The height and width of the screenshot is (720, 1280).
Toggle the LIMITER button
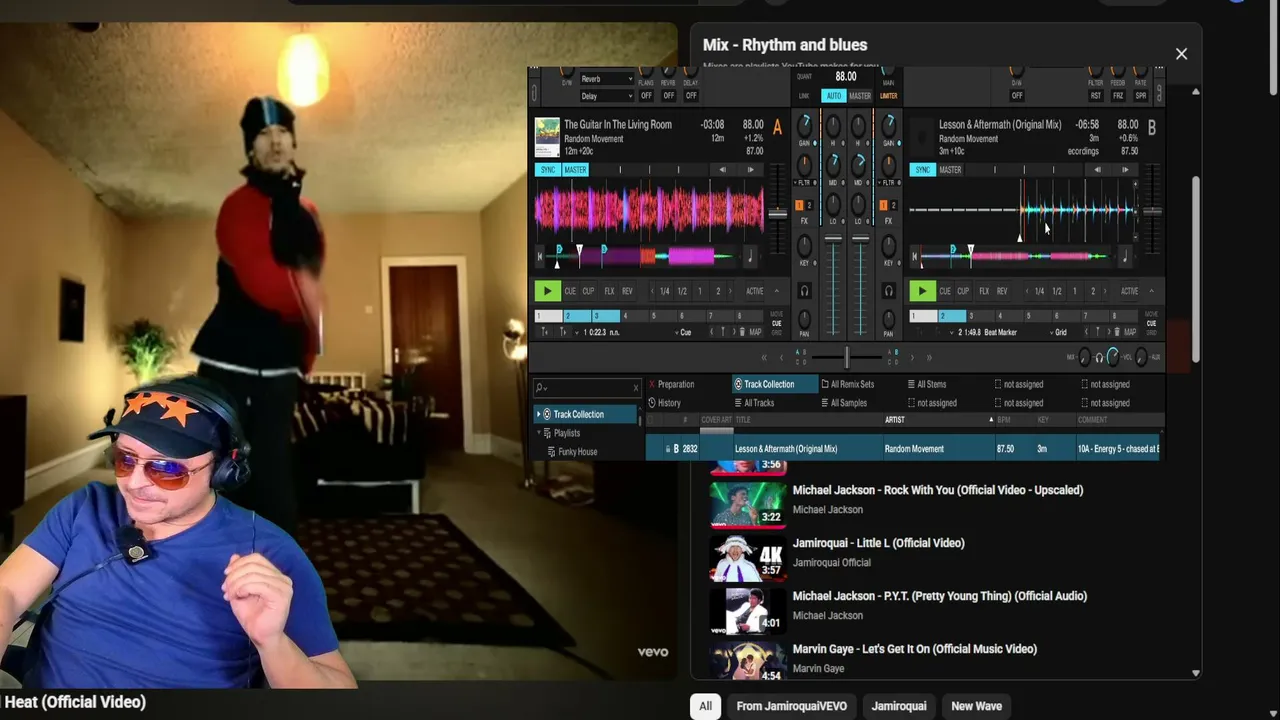click(x=888, y=96)
